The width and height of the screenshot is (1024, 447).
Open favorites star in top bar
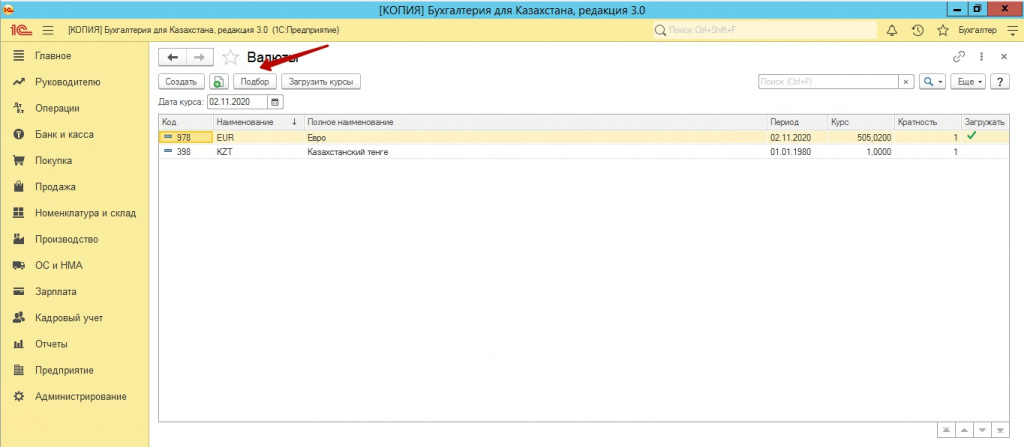coord(942,30)
